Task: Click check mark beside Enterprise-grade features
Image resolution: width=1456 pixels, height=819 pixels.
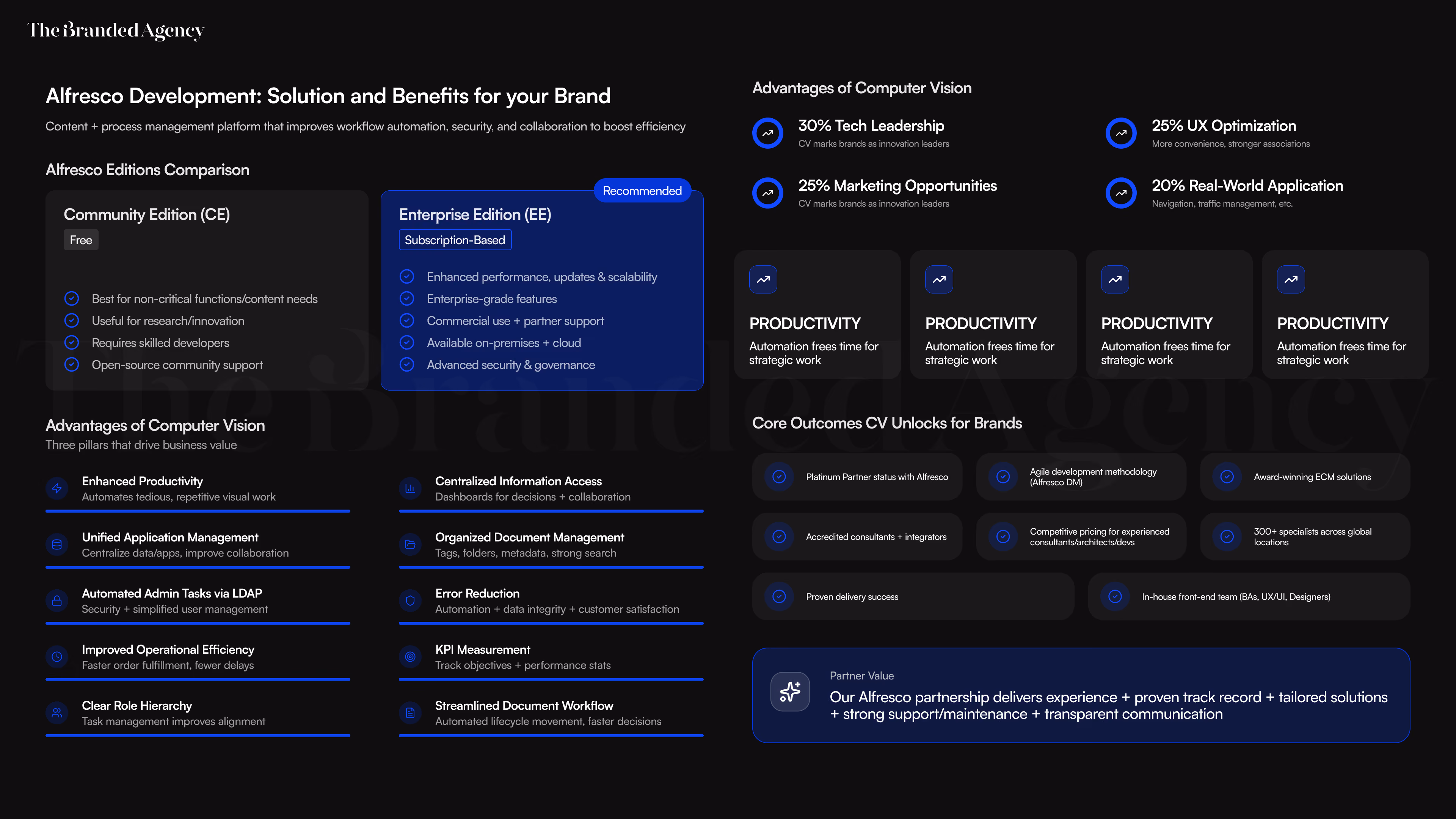Action: (407, 298)
